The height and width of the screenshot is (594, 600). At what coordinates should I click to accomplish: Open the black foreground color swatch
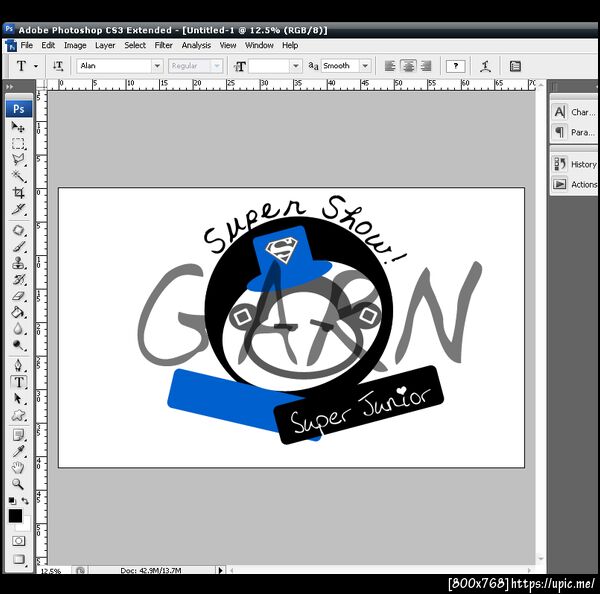(15, 516)
